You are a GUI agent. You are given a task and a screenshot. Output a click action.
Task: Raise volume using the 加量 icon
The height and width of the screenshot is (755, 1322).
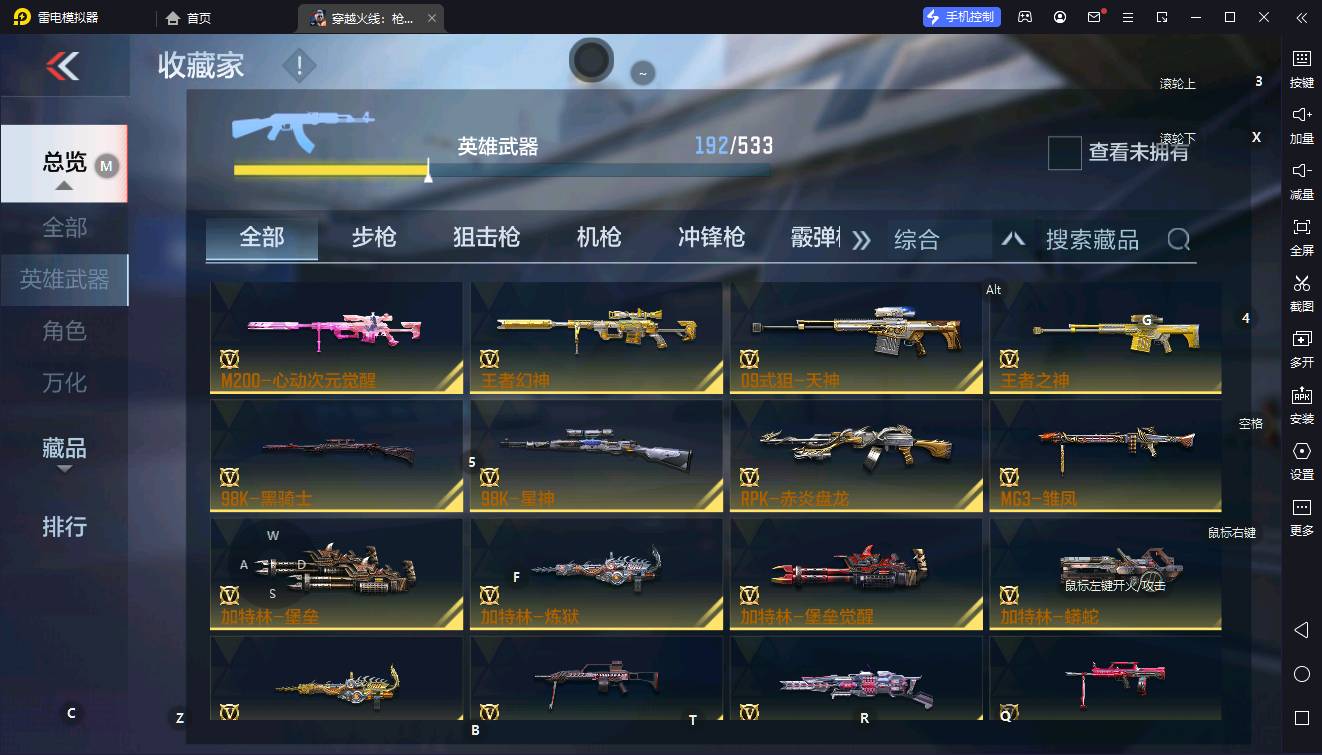pyautogui.click(x=1302, y=124)
